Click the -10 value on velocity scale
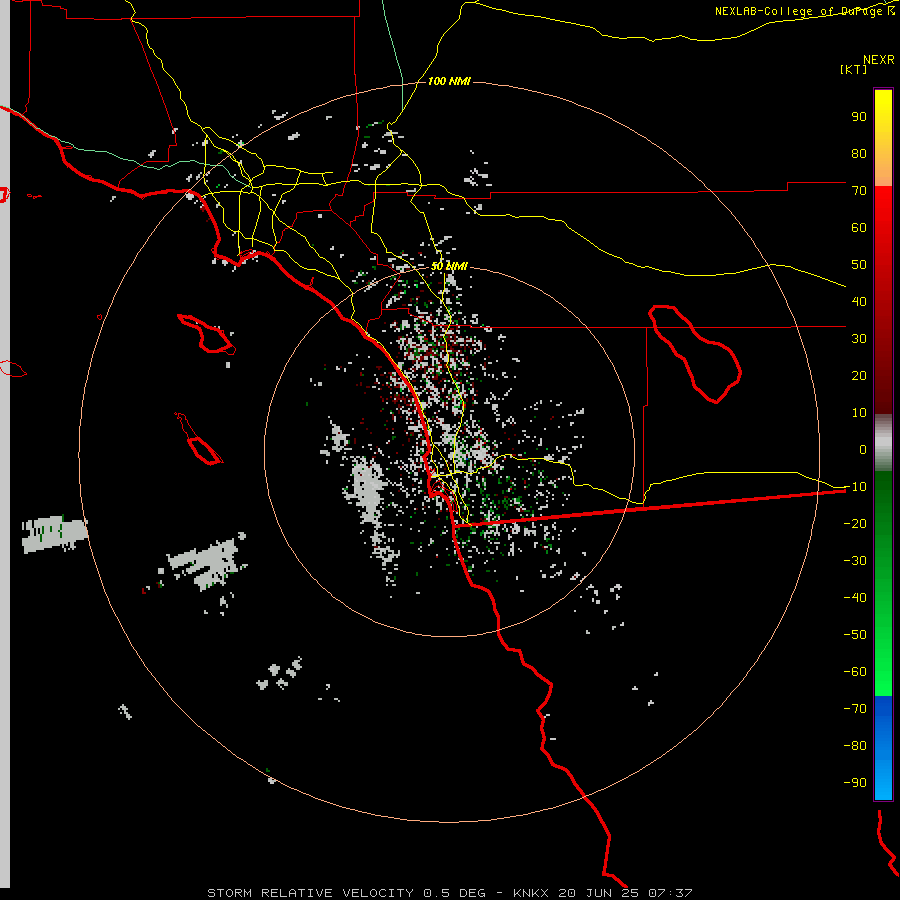Viewport: 900px width, 900px height. coord(855,487)
